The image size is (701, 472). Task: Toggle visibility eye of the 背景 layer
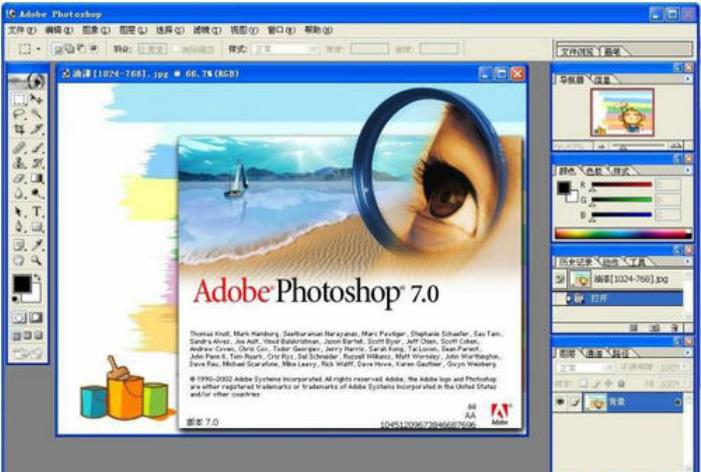(560, 402)
